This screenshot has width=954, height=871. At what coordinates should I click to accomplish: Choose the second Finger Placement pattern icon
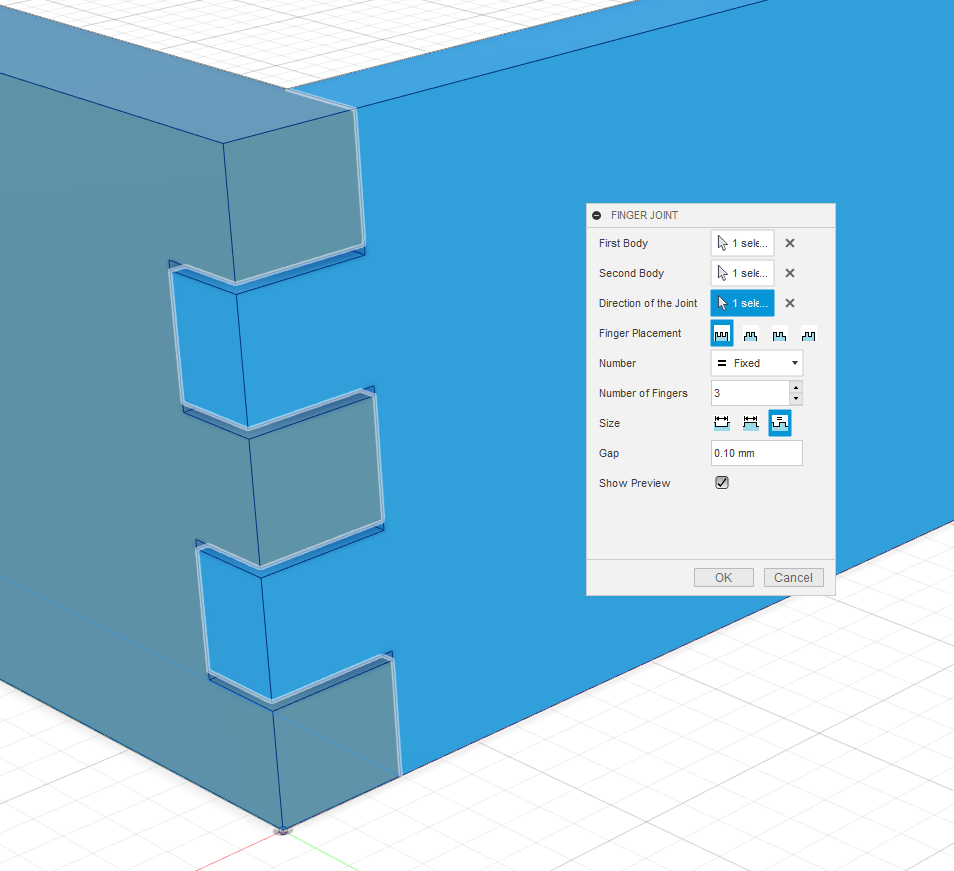[x=750, y=332]
